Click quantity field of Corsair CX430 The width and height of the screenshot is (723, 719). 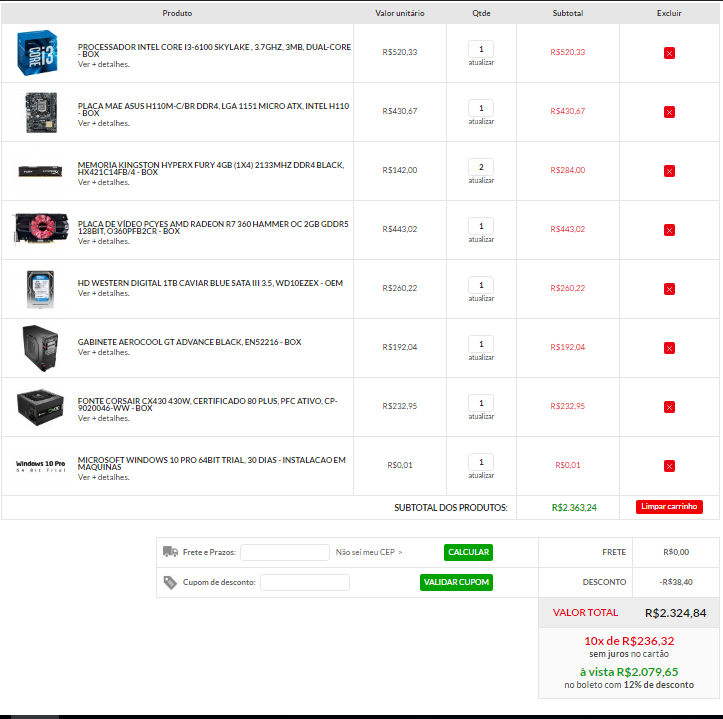tap(481, 403)
